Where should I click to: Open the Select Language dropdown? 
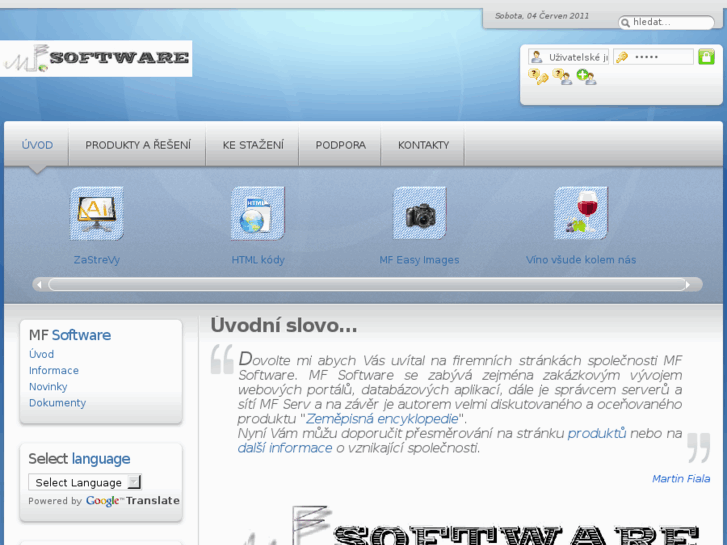[85, 482]
